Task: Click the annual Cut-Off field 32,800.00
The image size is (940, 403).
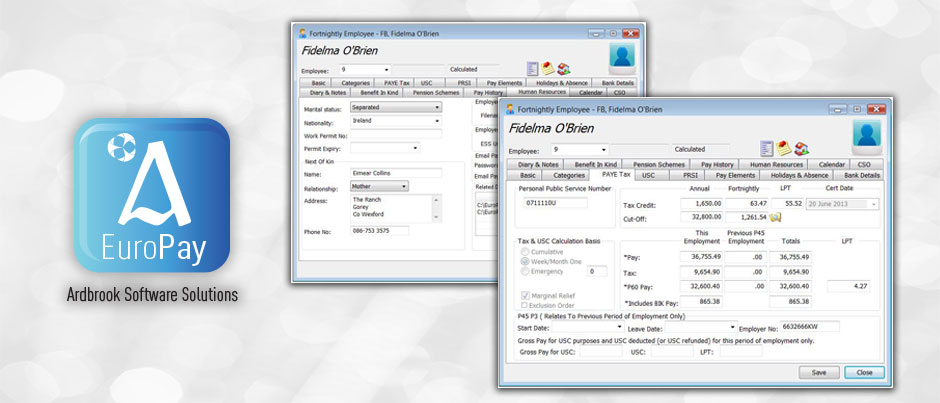Action: tap(701, 216)
